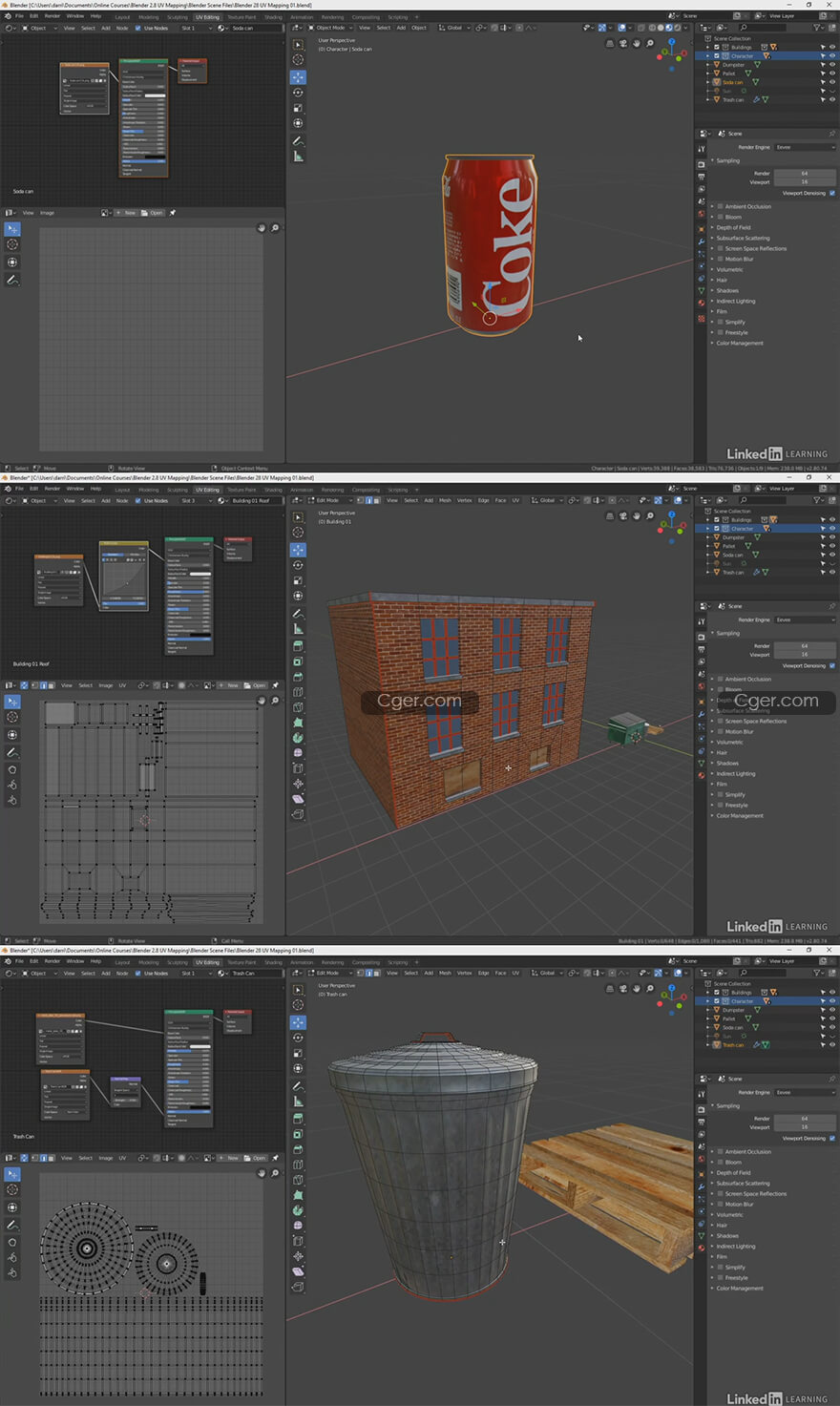Expand Film panel in trash can screenshot
Screen dimensions: 840x1406
(720, 1256)
